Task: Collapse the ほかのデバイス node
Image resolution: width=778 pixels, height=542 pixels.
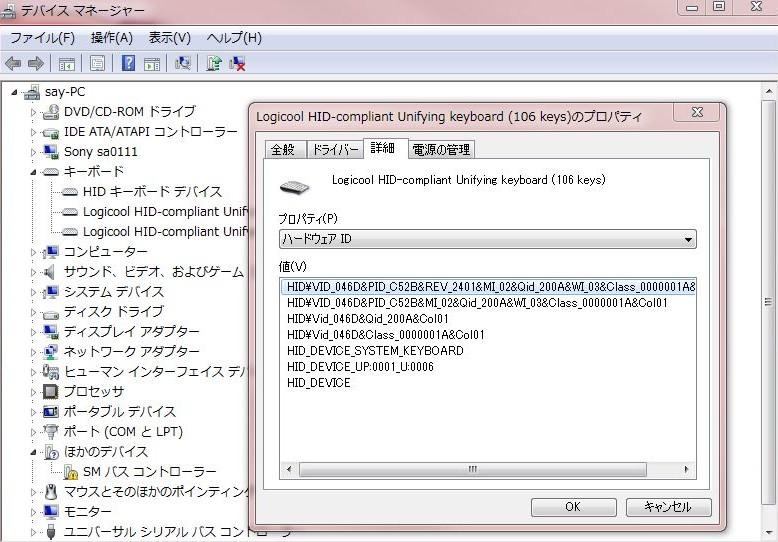Action: 33,452
